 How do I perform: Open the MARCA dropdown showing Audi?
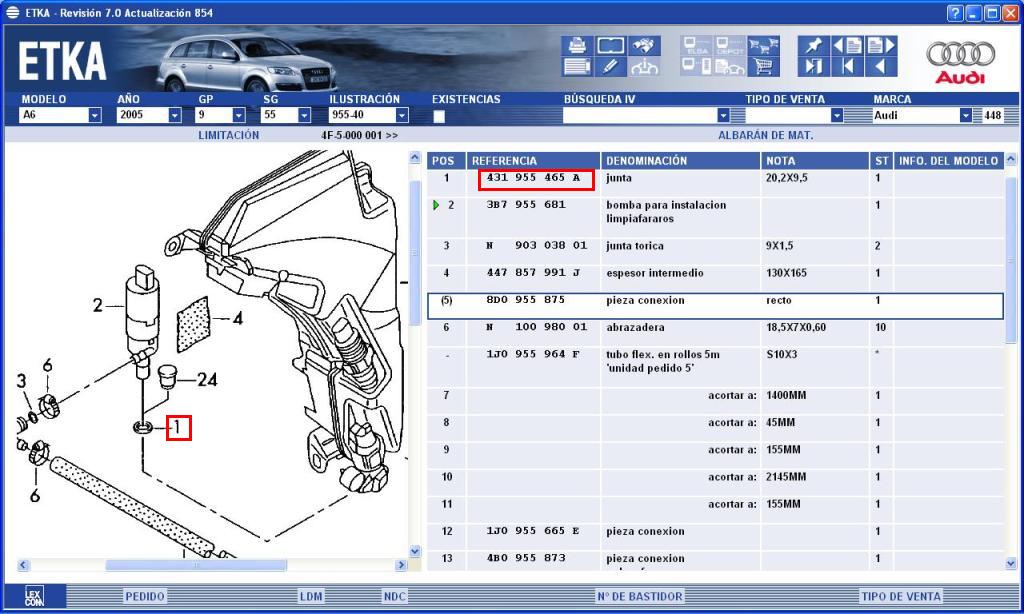click(x=965, y=116)
